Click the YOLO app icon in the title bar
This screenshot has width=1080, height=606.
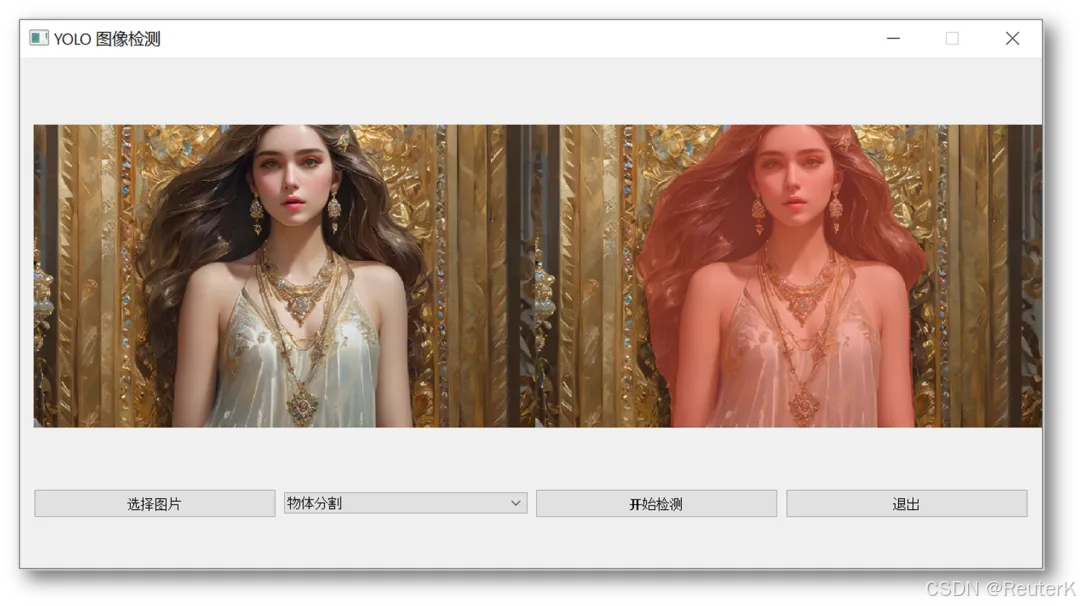click(38, 37)
